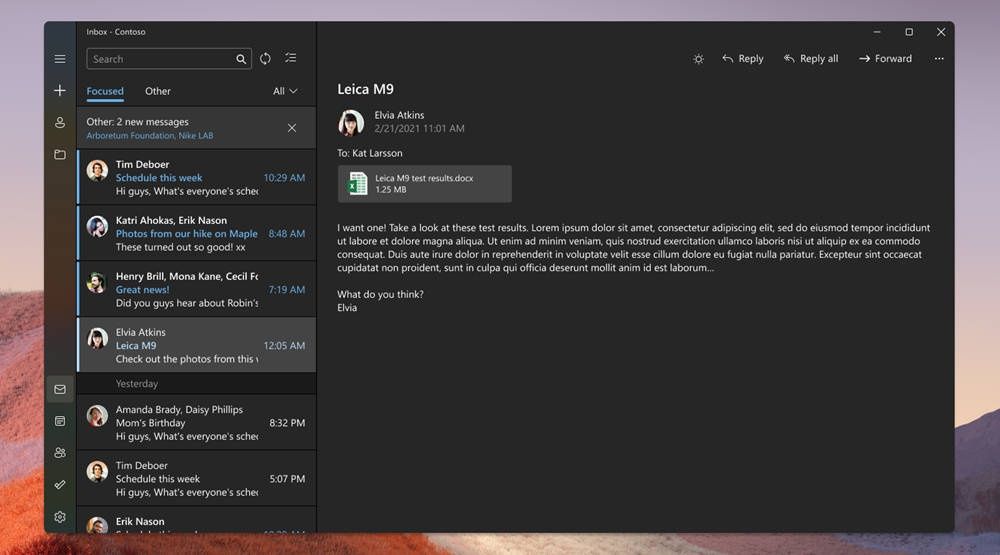Switch to the Other tab
The width and height of the screenshot is (1000, 555).
(158, 91)
